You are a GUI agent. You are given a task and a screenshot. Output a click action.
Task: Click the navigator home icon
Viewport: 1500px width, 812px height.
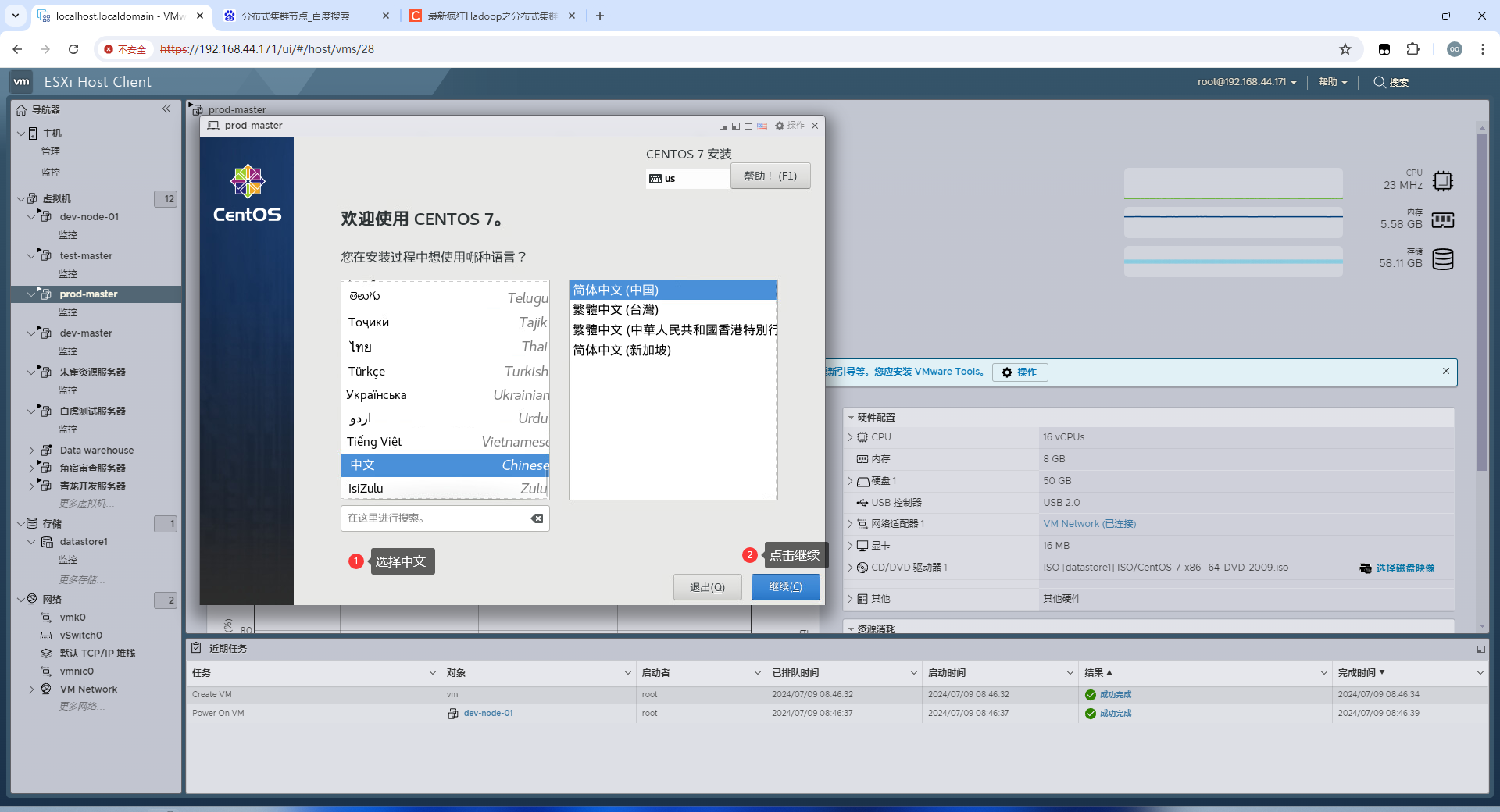coord(21,109)
